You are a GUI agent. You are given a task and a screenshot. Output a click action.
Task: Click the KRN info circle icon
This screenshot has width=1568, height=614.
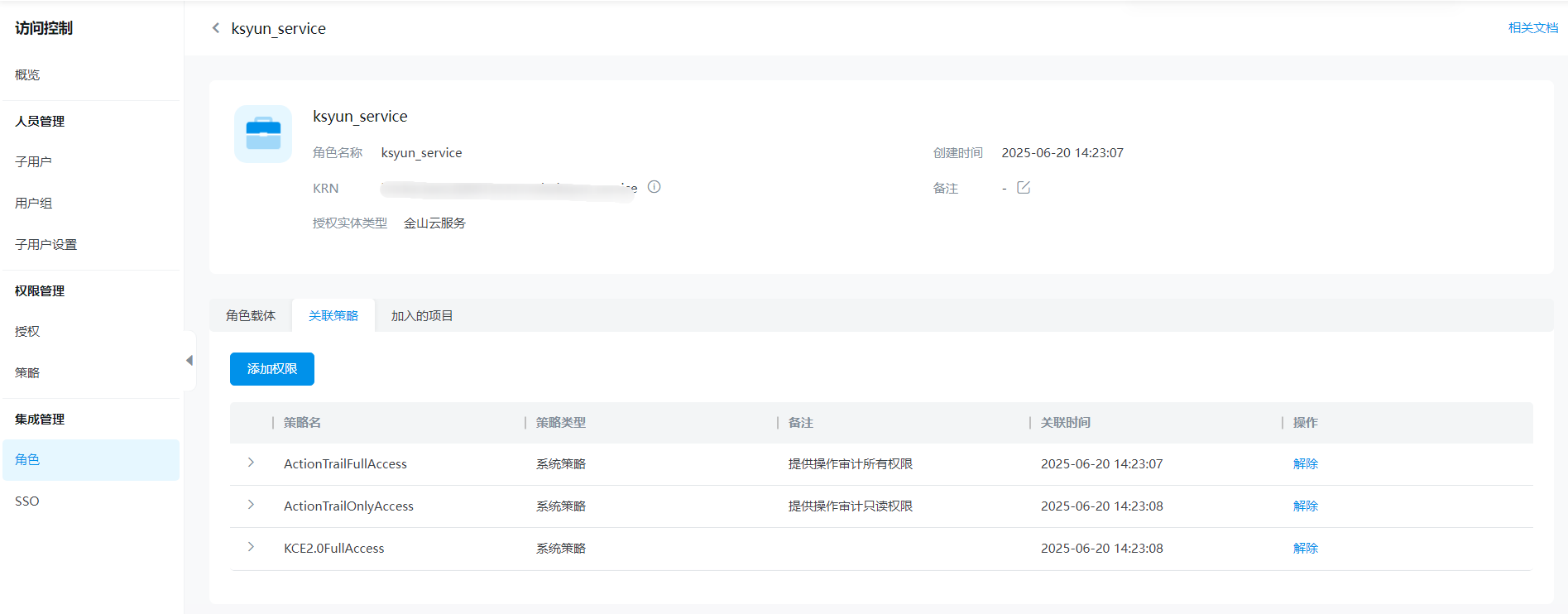pos(654,187)
